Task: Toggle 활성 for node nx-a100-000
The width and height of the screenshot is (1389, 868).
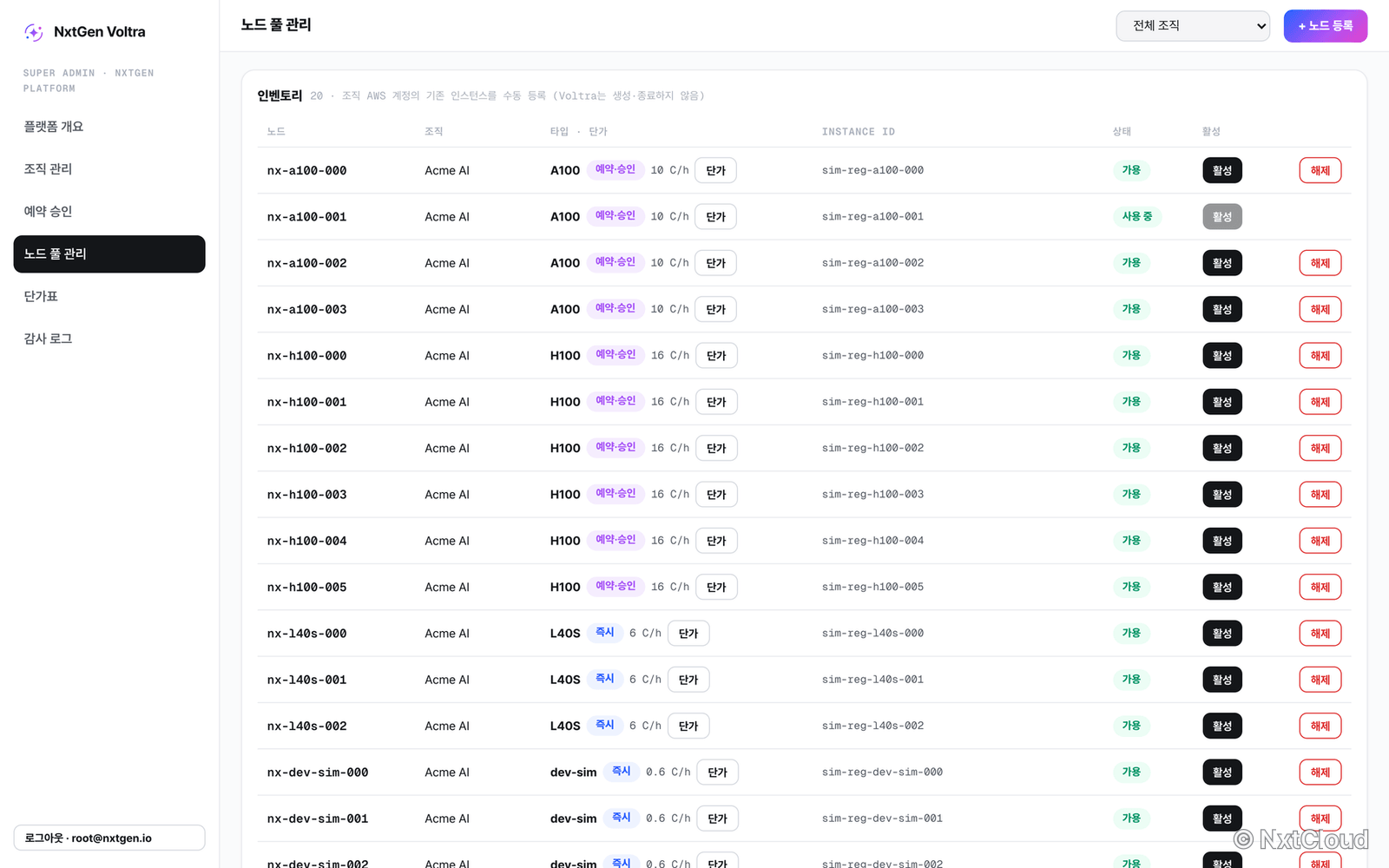Action: (x=1221, y=170)
